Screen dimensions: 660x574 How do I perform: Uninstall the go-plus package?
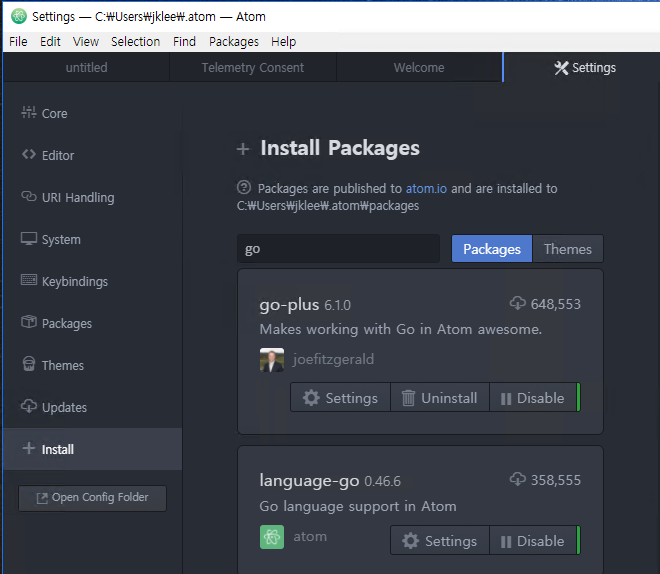click(x=439, y=398)
